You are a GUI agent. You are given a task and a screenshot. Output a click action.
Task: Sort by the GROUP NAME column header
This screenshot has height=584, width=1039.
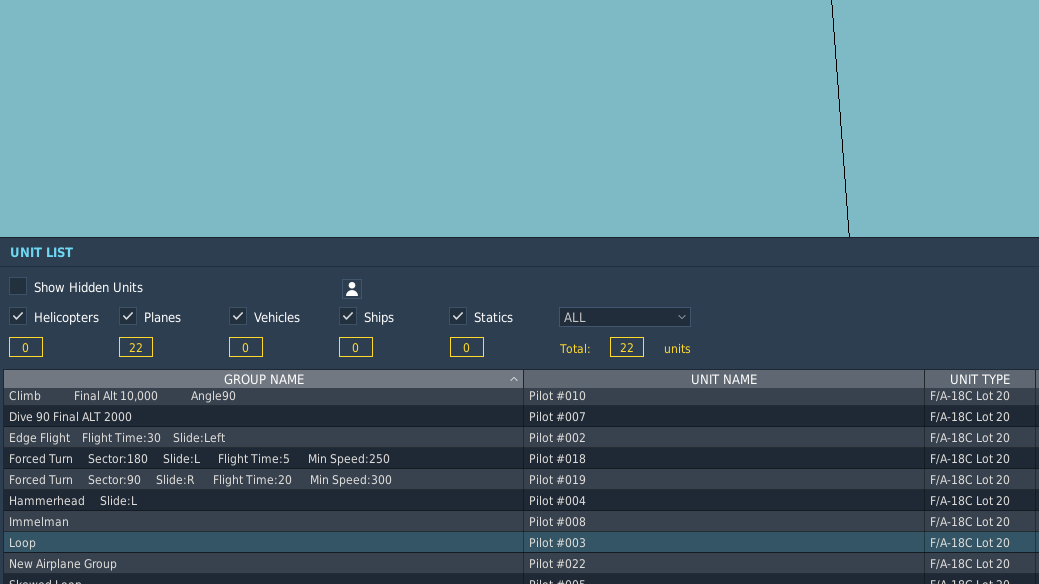click(263, 380)
